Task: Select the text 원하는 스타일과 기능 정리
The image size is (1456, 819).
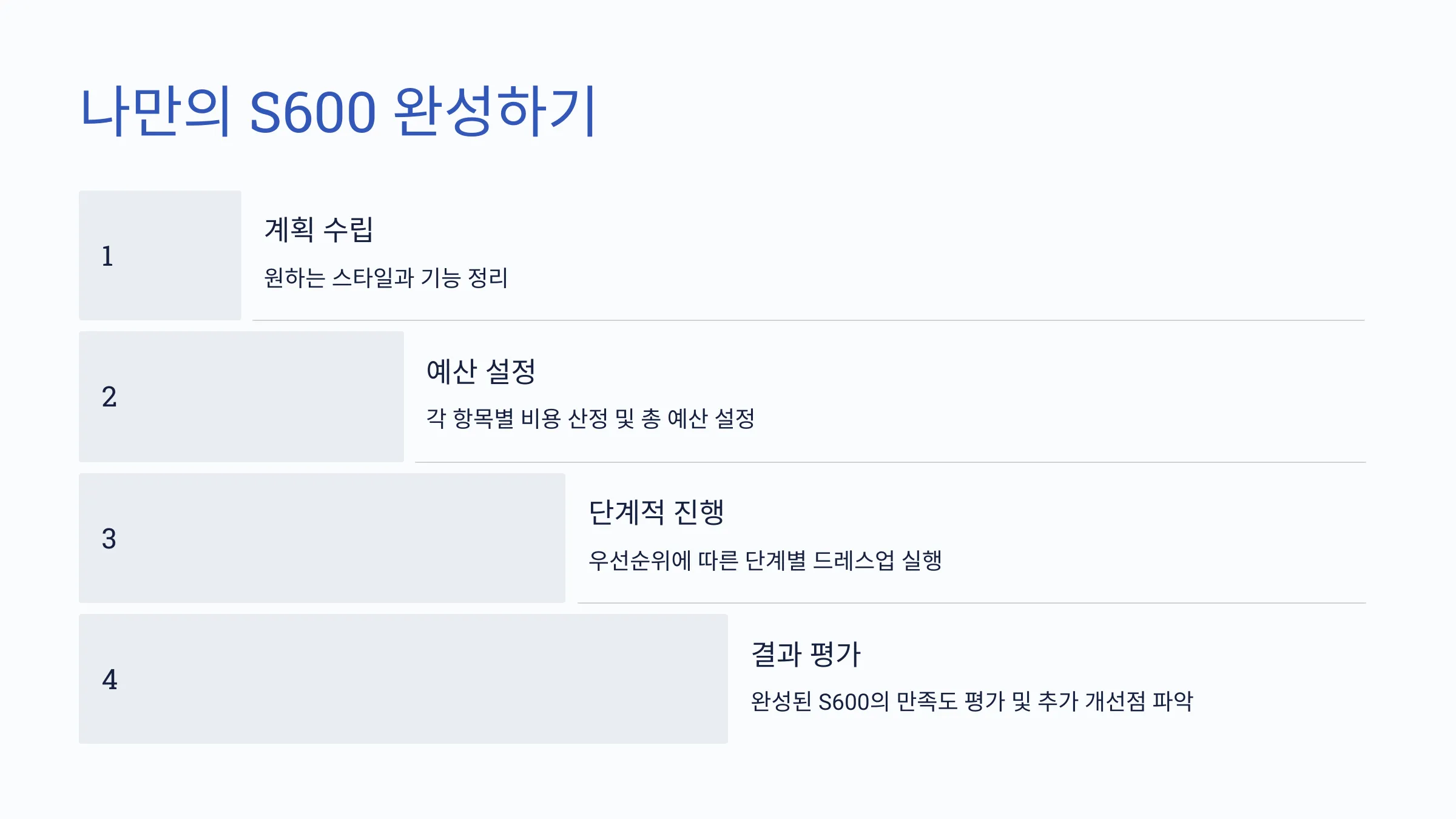Action: coord(386,278)
